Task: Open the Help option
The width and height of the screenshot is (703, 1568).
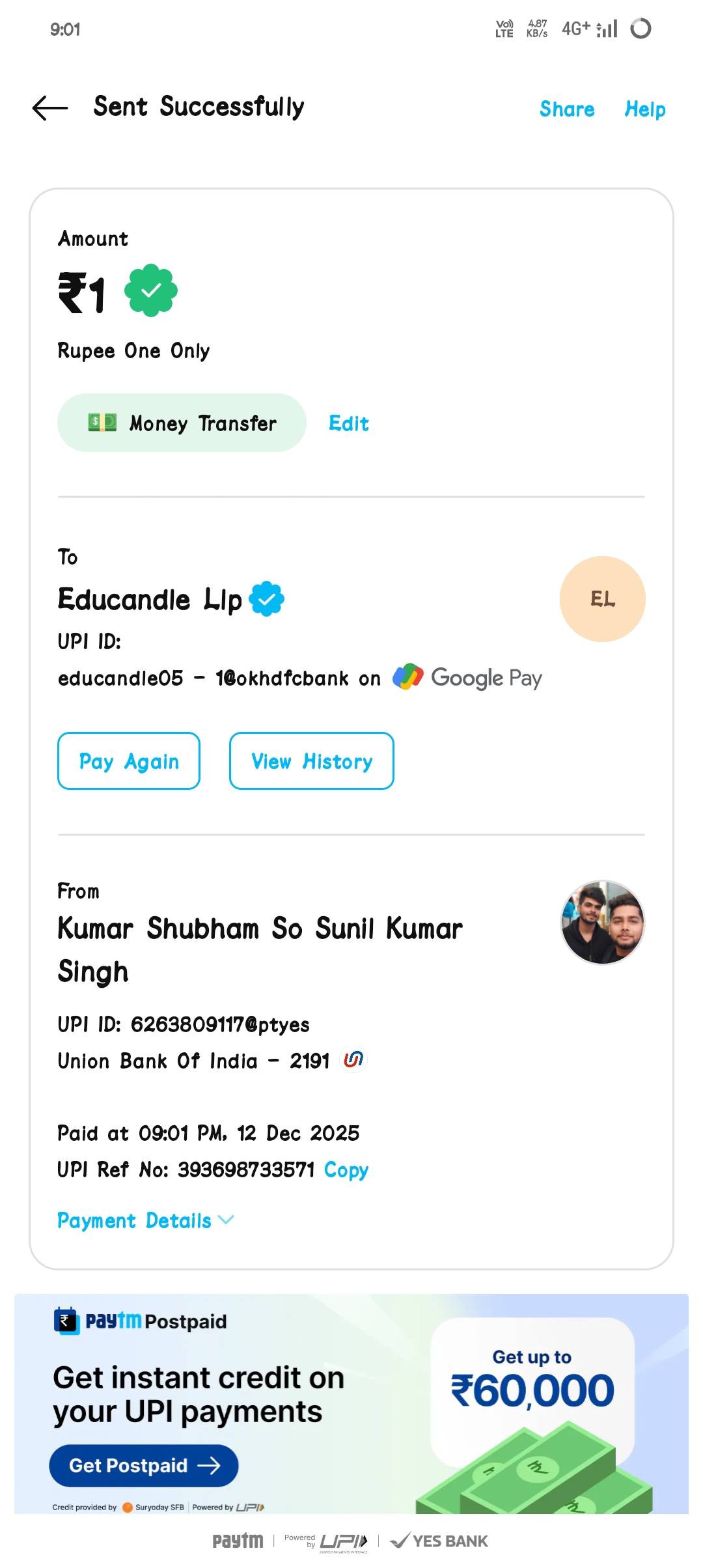Action: click(644, 109)
